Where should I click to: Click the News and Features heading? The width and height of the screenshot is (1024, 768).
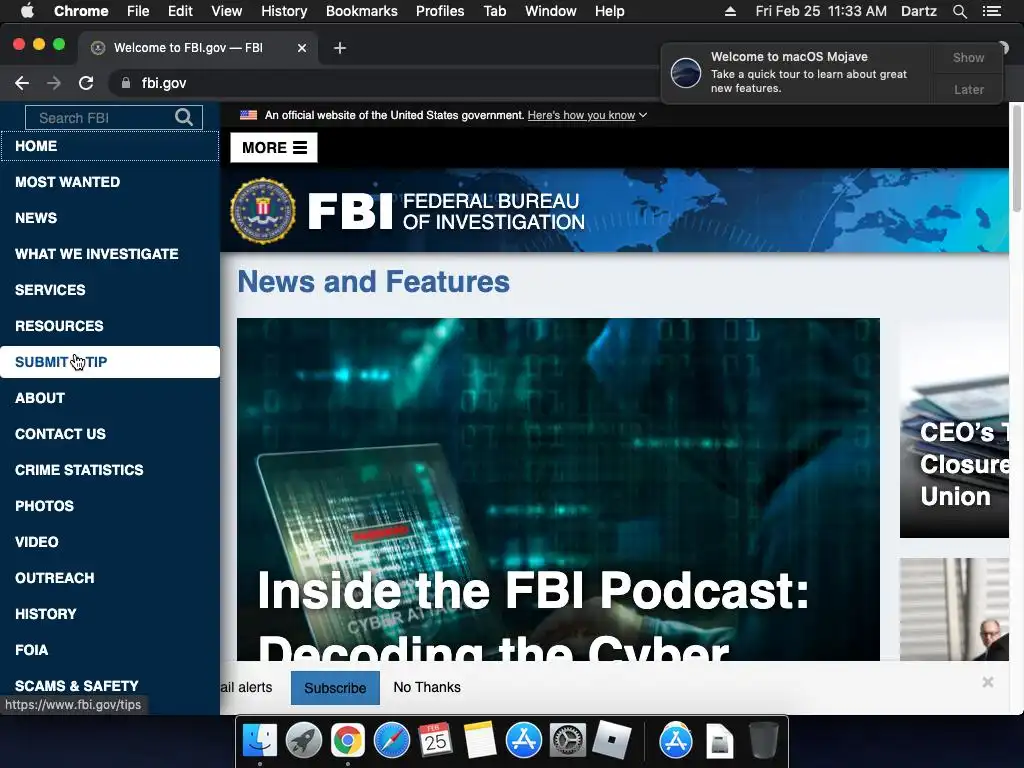[373, 281]
